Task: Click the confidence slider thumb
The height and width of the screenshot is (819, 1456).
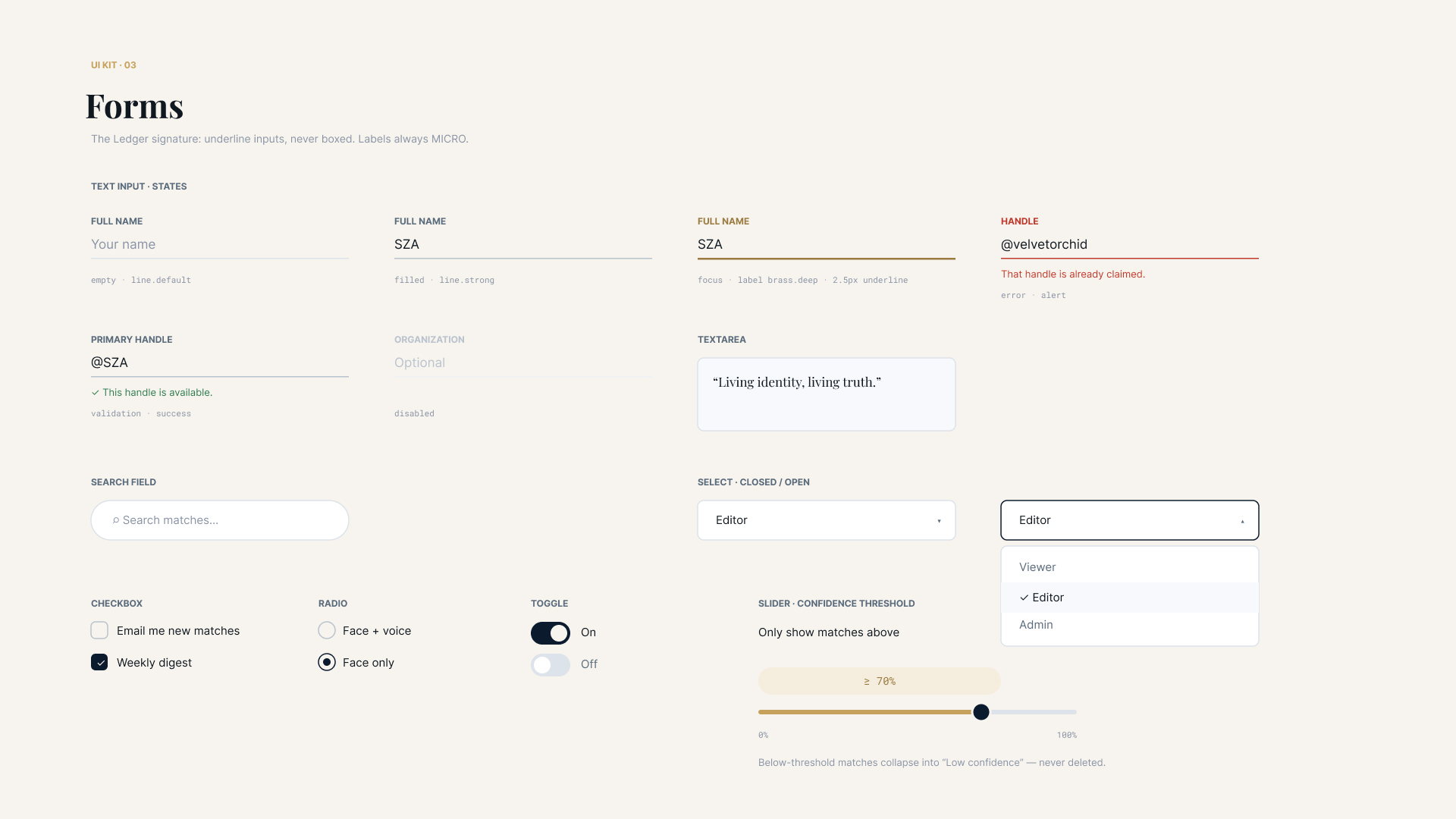Action: [981, 712]
